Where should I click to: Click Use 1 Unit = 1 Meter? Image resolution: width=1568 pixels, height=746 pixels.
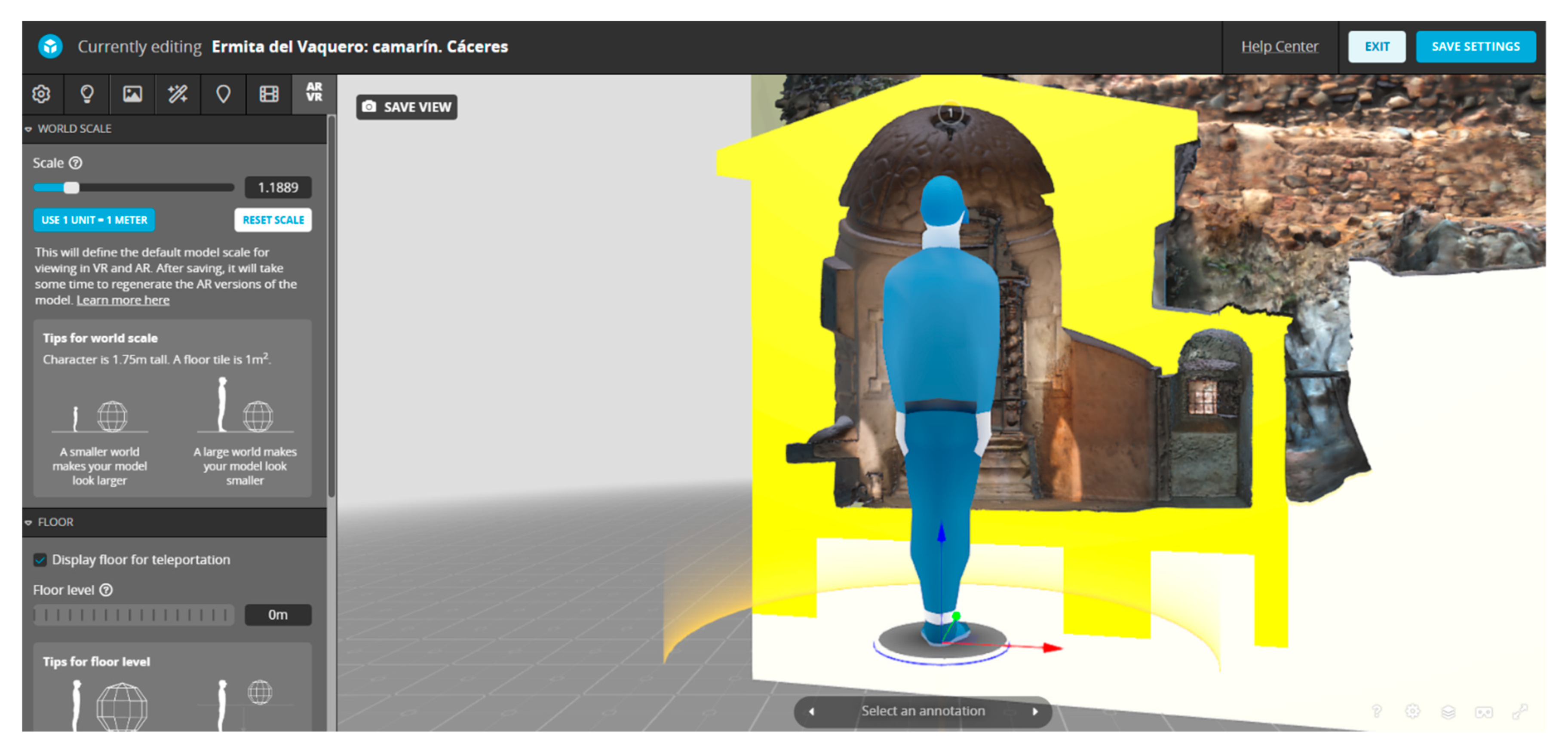(x=94, y=220)
